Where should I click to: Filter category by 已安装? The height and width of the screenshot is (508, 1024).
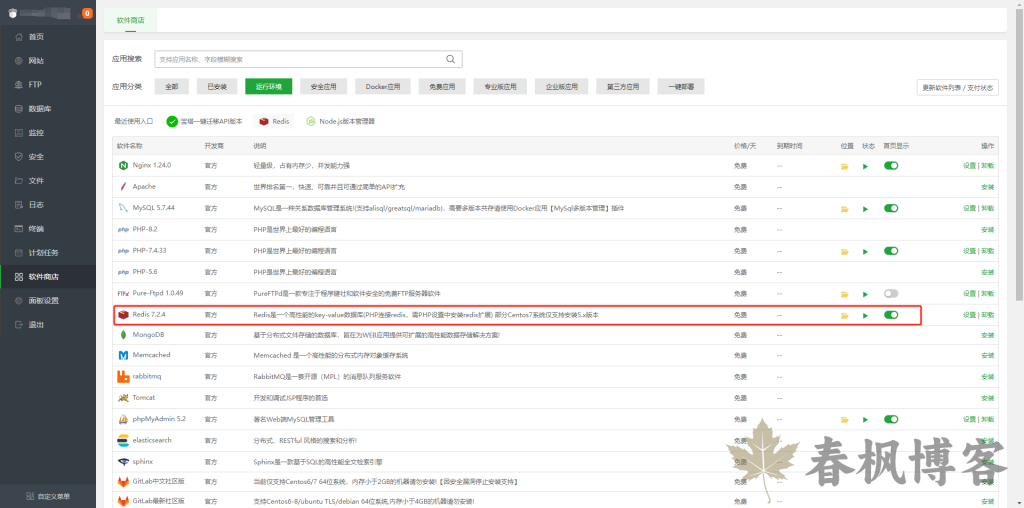point(217,86)
